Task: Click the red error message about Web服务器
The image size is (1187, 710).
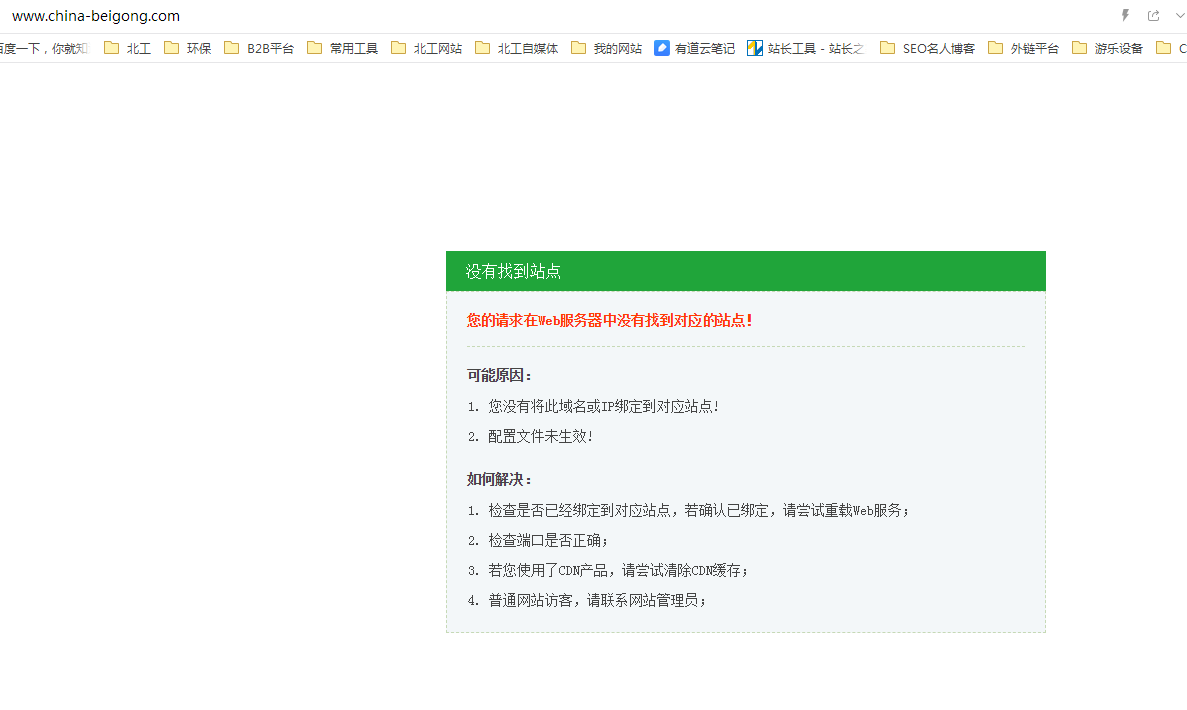Action: (x=609, y=320)
